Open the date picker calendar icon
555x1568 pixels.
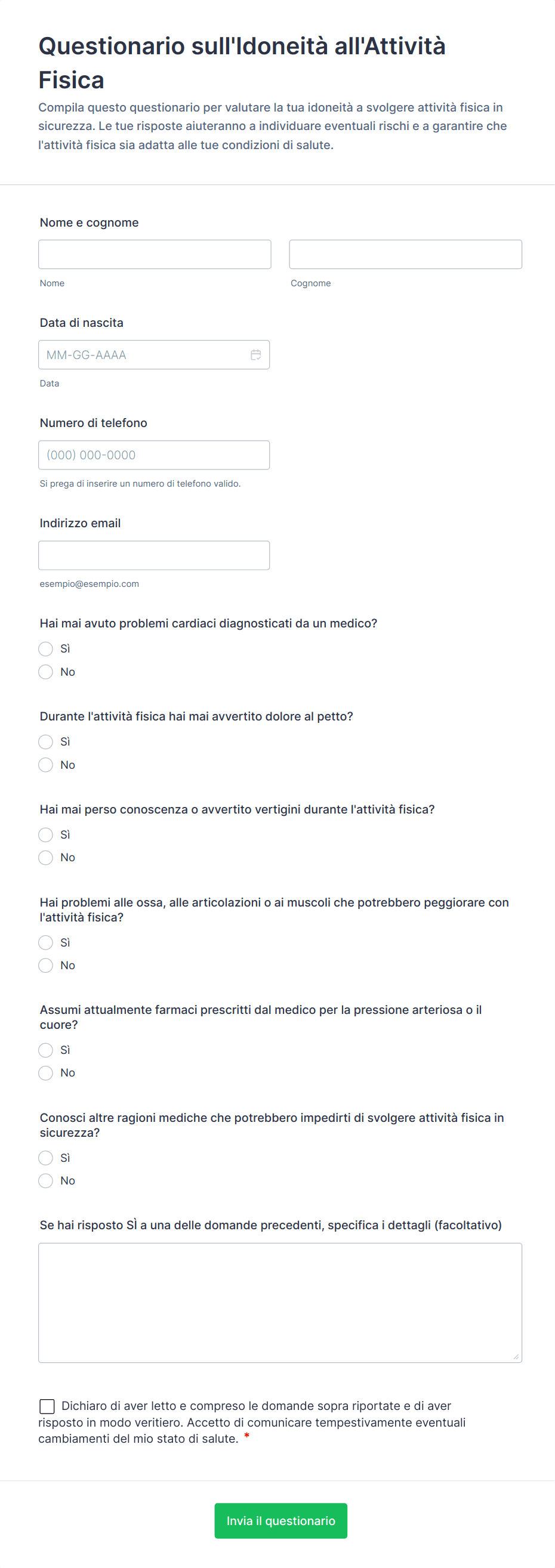coord(256,355)
